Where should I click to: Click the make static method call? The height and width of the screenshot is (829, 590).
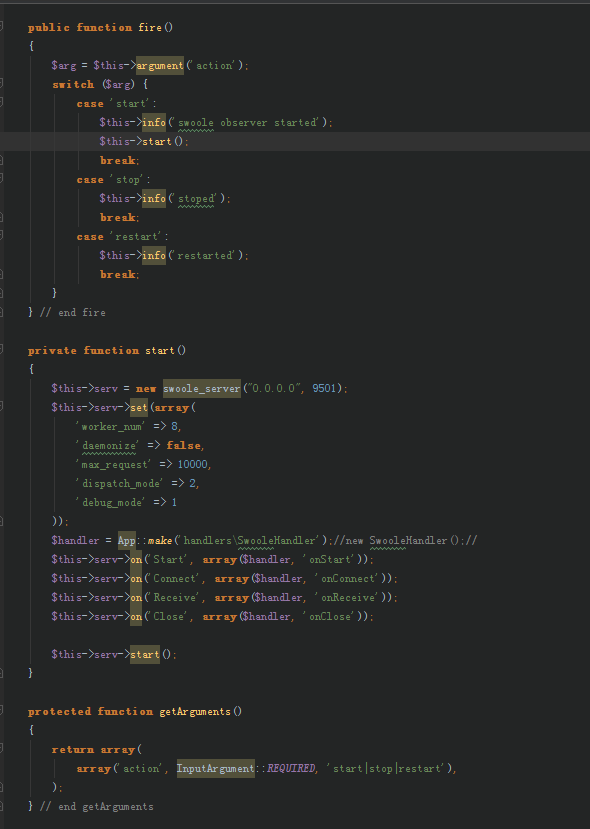[160, 541]
